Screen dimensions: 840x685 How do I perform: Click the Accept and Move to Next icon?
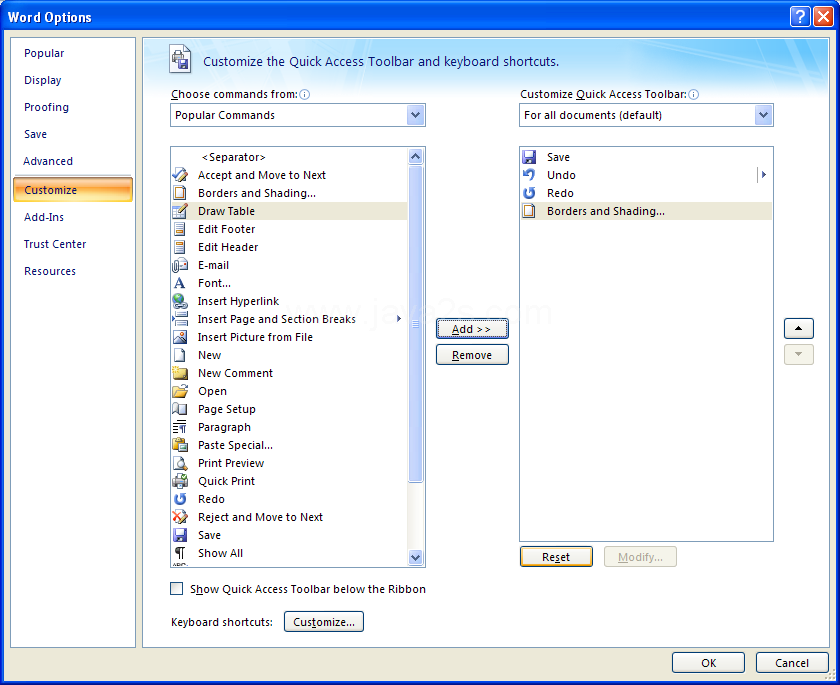pos(180,175)
